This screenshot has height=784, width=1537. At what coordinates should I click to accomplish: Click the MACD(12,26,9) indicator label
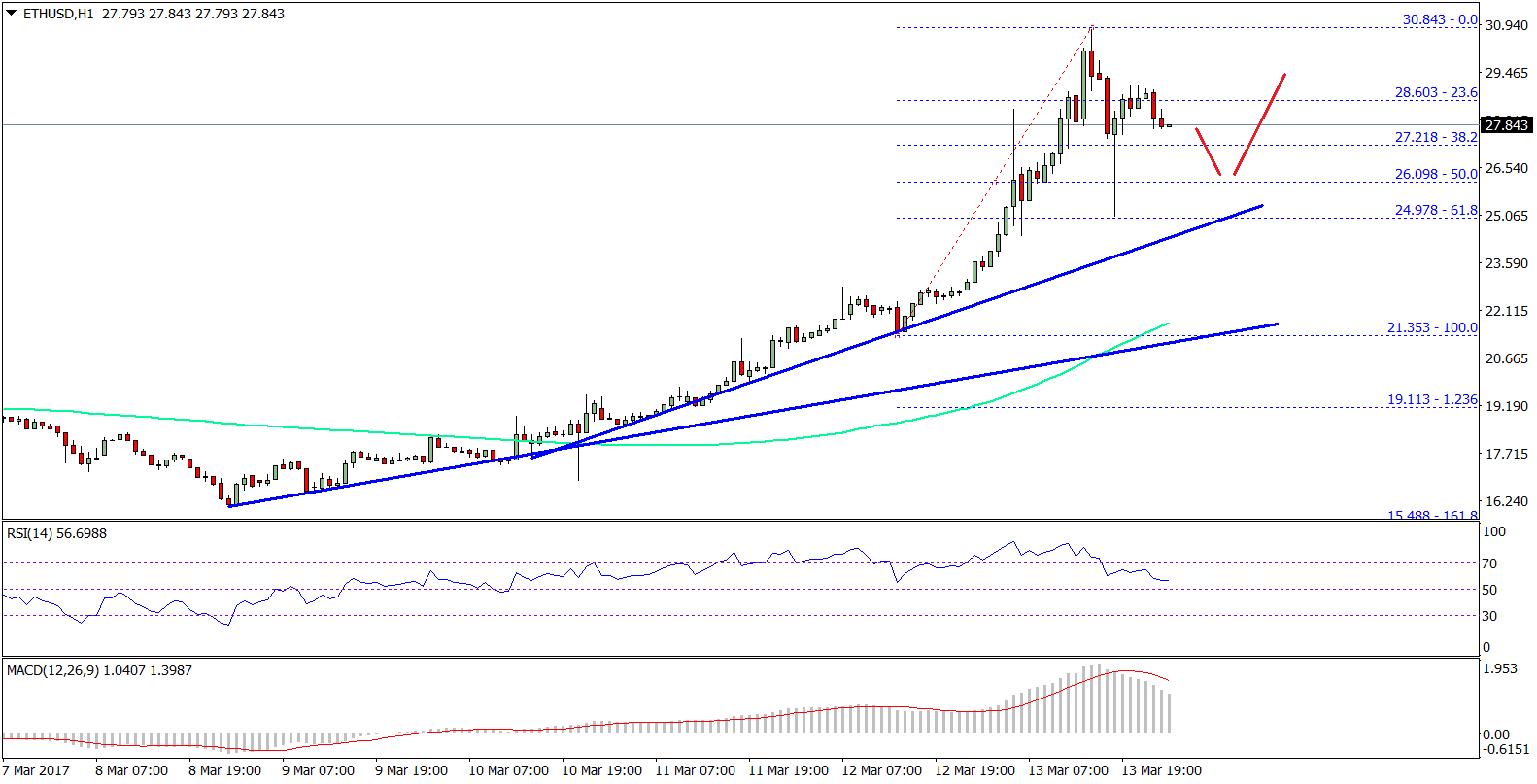point(98,670)
